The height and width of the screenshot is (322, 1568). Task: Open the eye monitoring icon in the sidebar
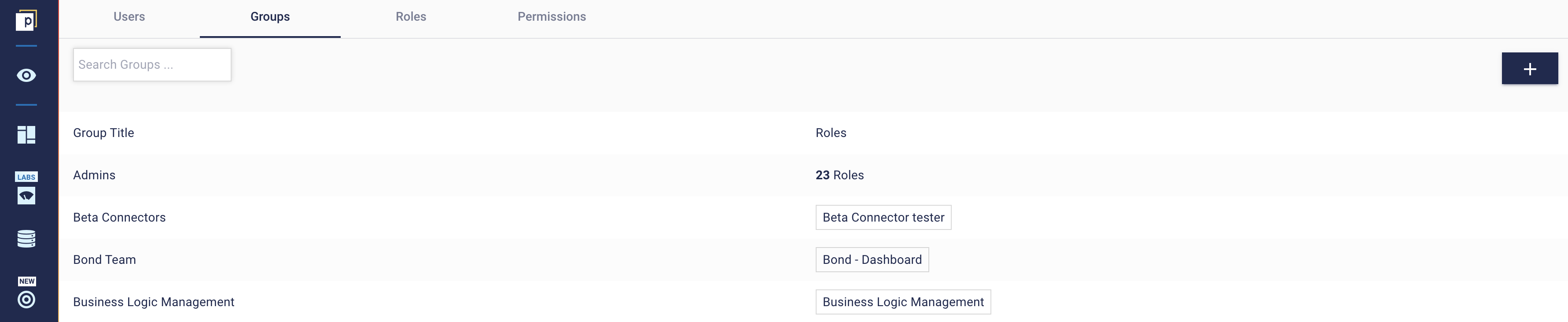point(26,75)
